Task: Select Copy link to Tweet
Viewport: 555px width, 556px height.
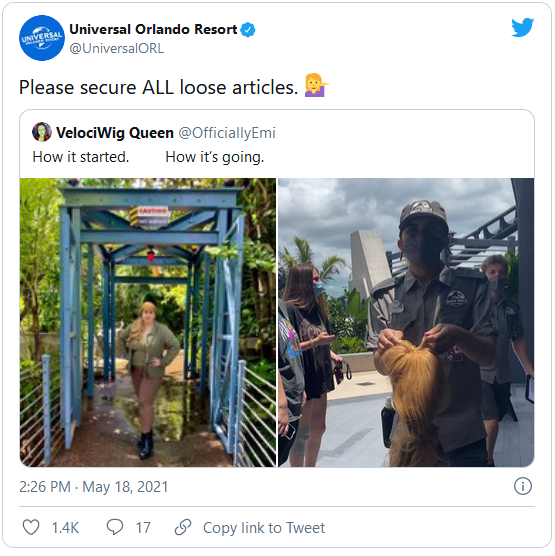Action: pos(264,528)
